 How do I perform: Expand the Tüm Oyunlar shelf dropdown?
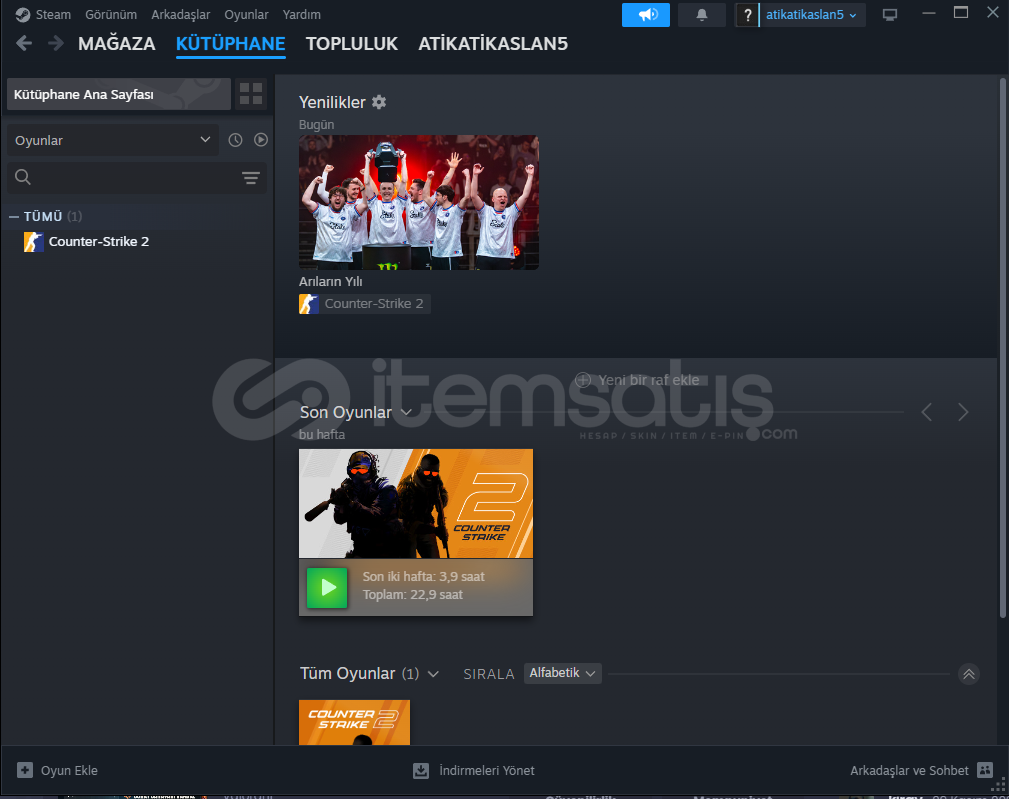click(x=433, y=674)
